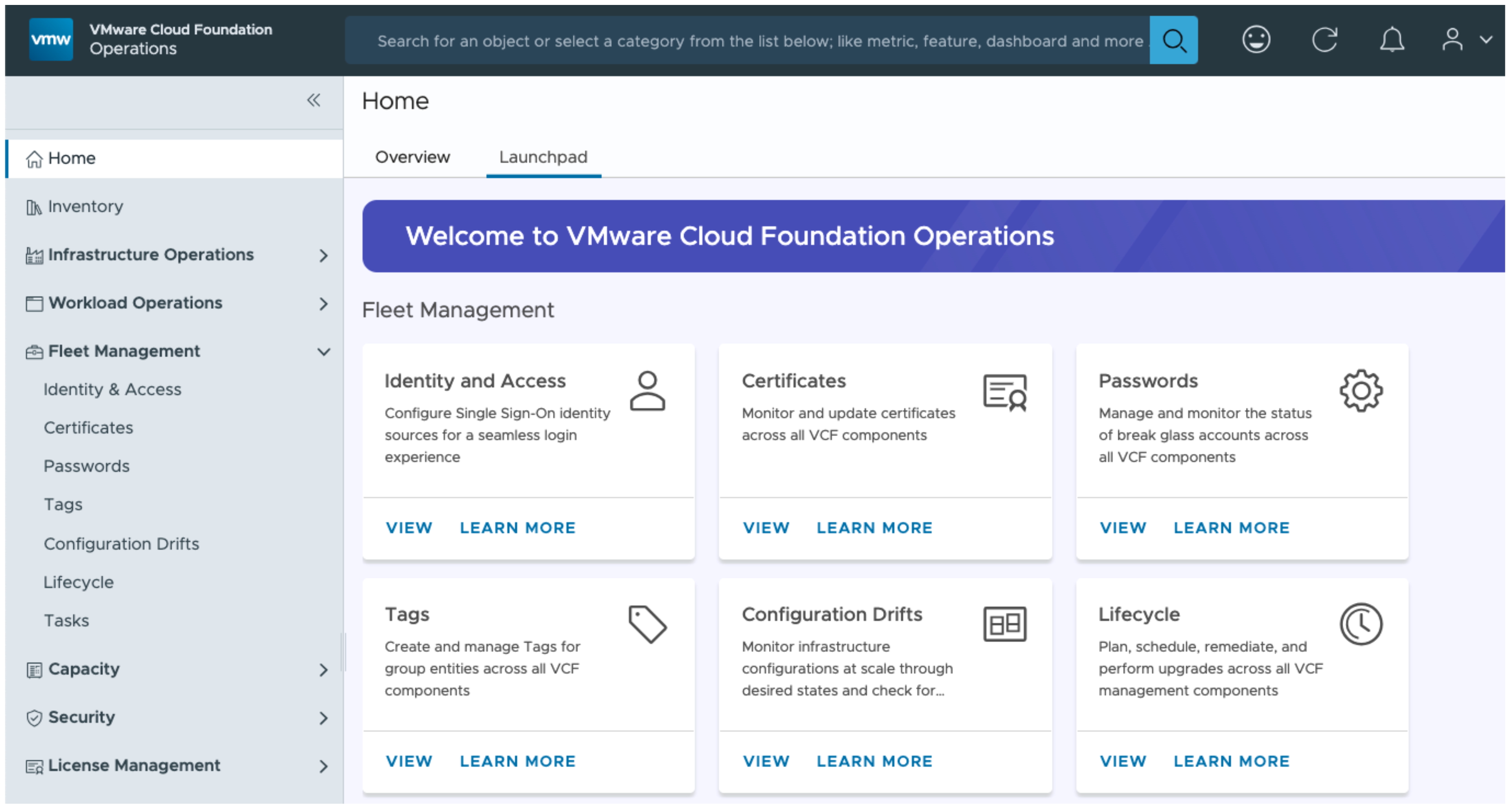This screenshot has width=1512, height=810.
Task: Click the search magnifier button
Action: coord(1173,40)
